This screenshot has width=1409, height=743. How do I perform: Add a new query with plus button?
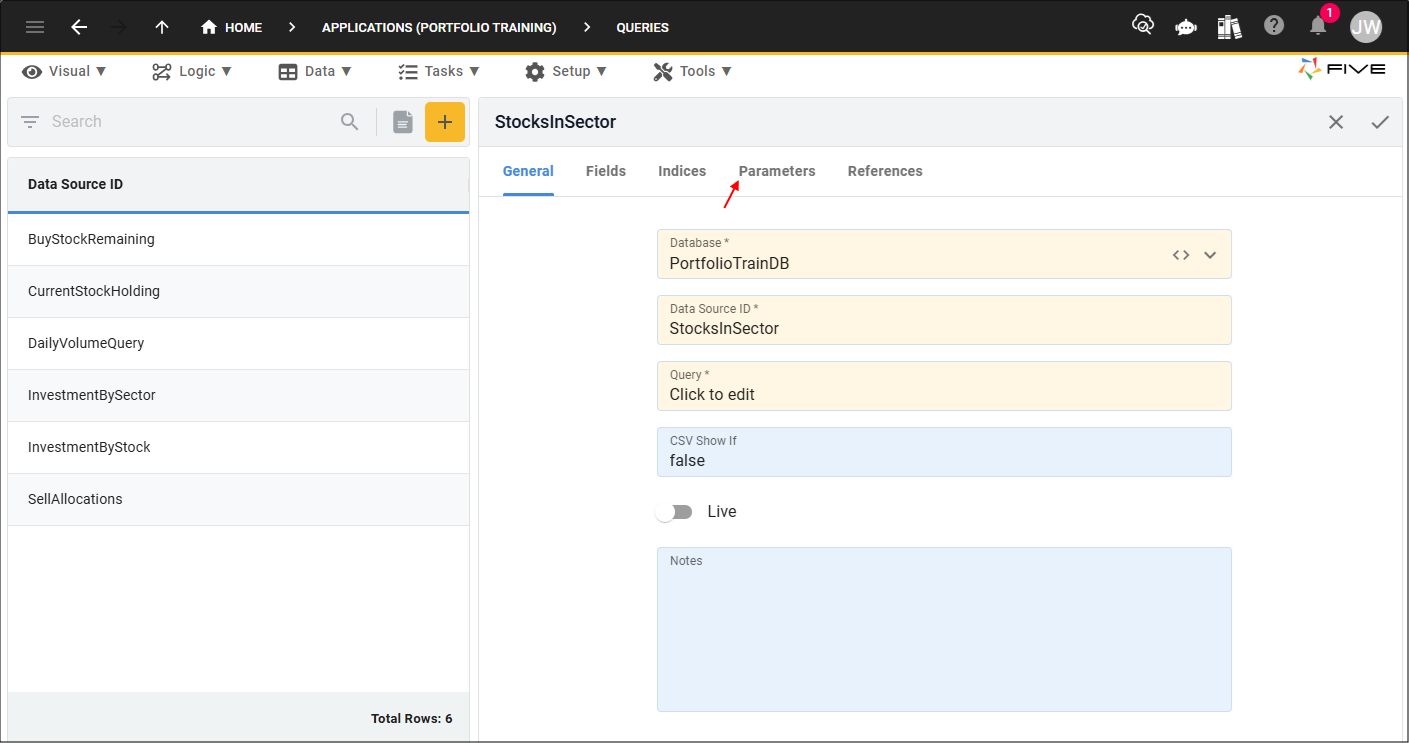tap(445, 122)
